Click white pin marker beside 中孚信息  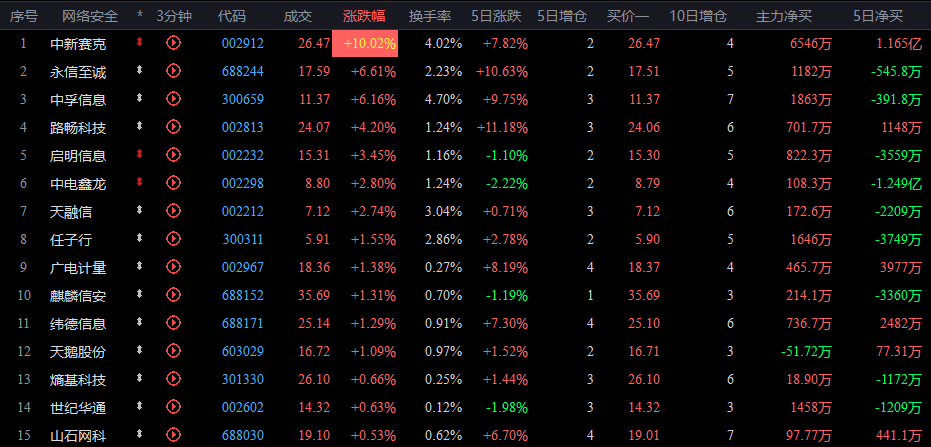(x=140, y=97)
